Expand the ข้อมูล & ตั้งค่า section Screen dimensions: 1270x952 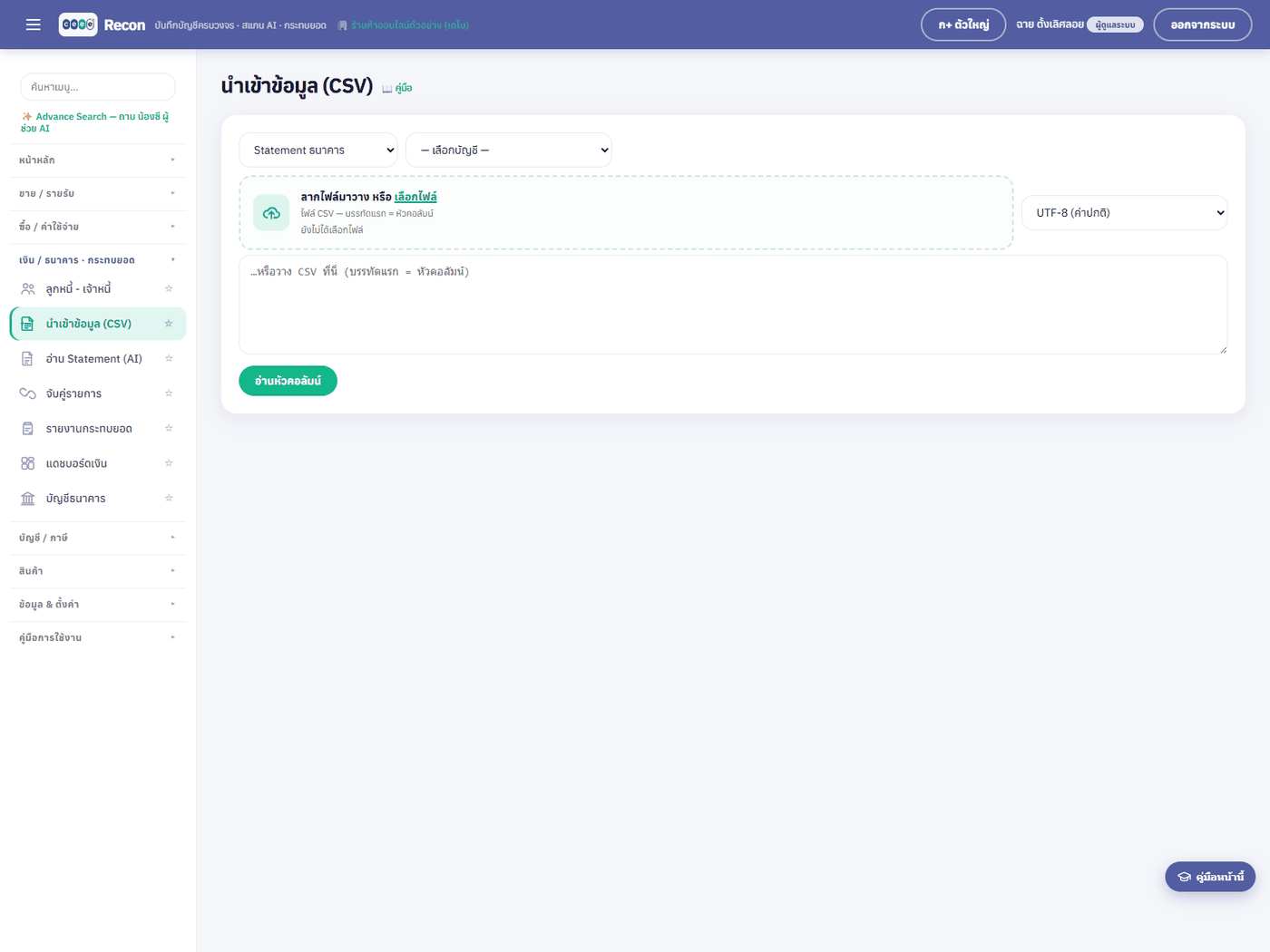[98, 604]
